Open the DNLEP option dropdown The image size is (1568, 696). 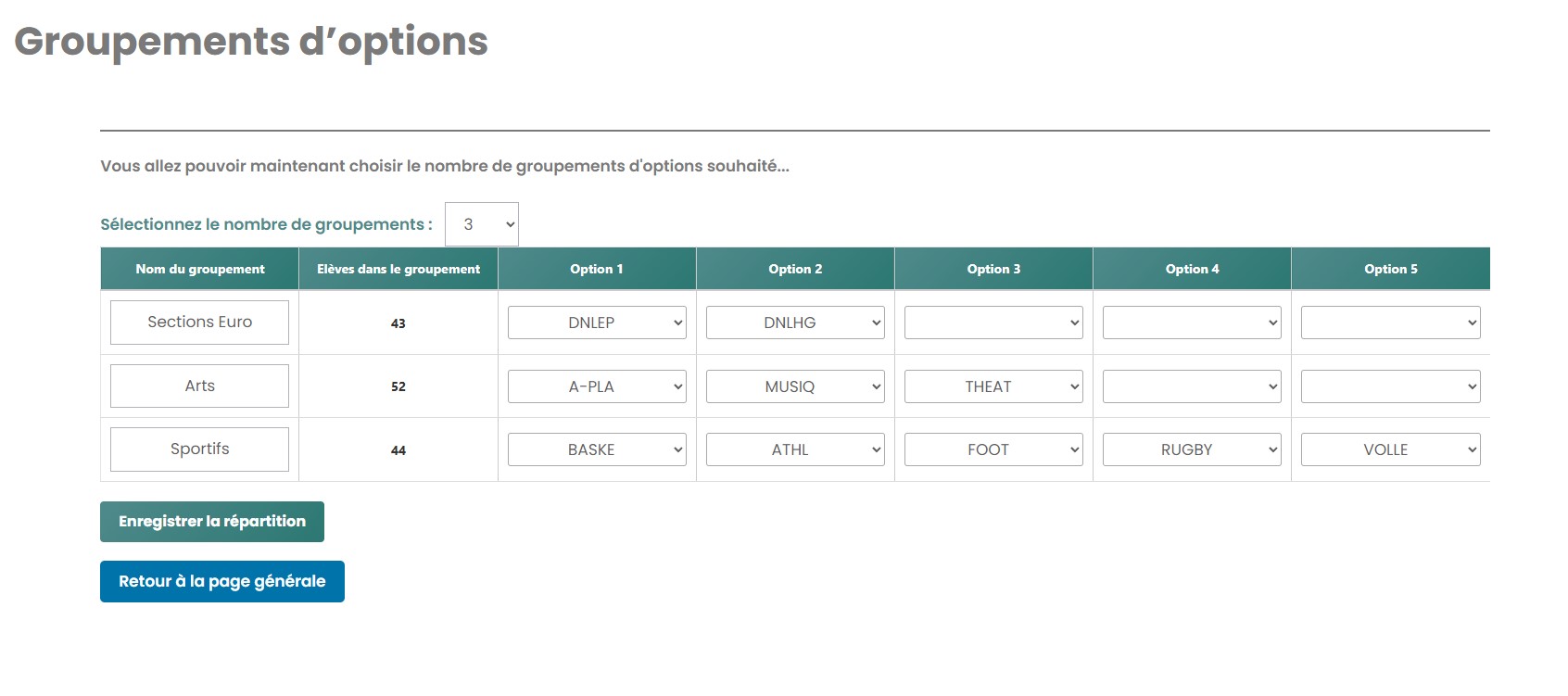coord(596,323)
